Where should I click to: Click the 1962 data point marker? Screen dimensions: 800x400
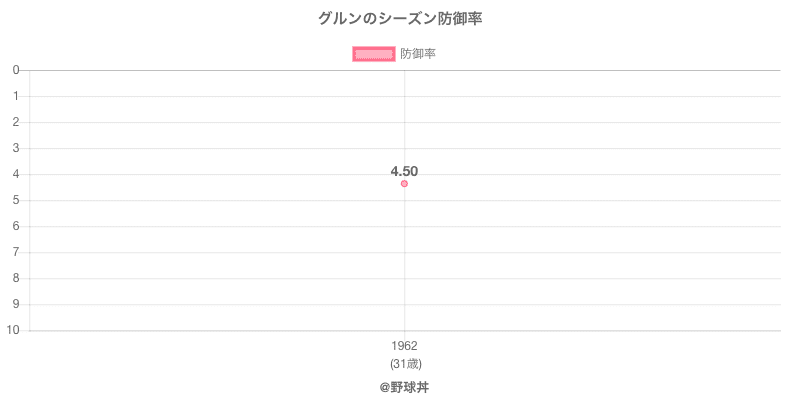coord(404,183)
